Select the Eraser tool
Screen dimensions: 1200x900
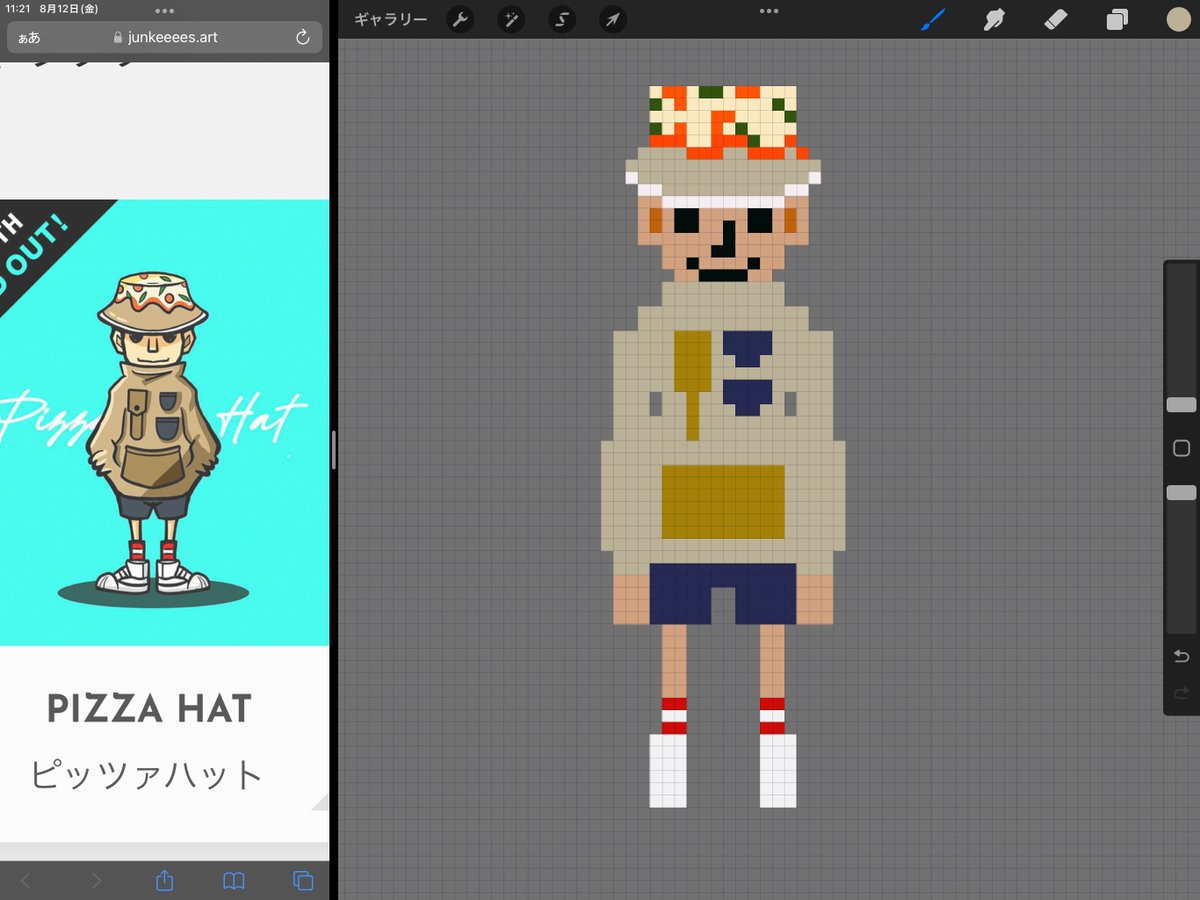click(x=1056, y=19)
